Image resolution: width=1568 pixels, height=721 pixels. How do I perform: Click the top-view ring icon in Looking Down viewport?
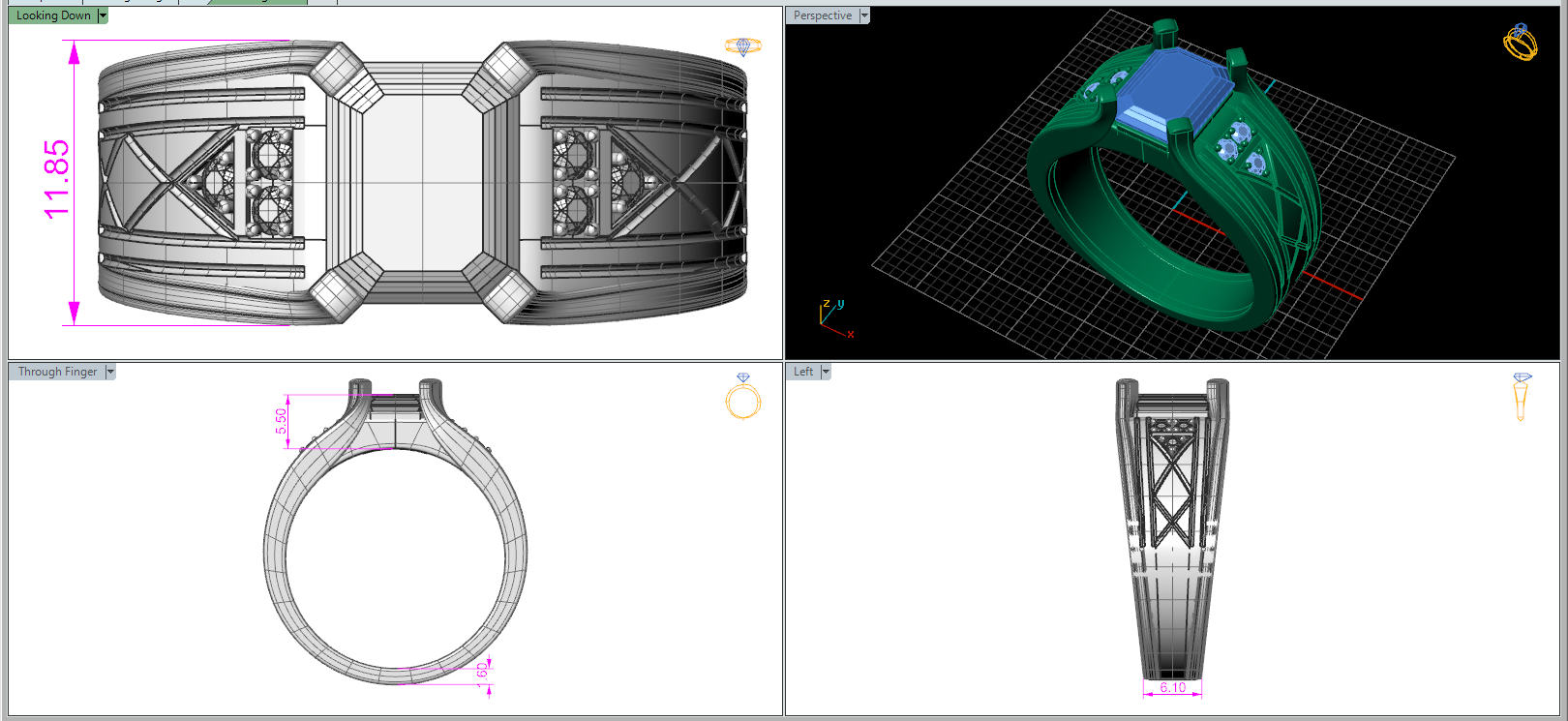[x=743, y=46]
